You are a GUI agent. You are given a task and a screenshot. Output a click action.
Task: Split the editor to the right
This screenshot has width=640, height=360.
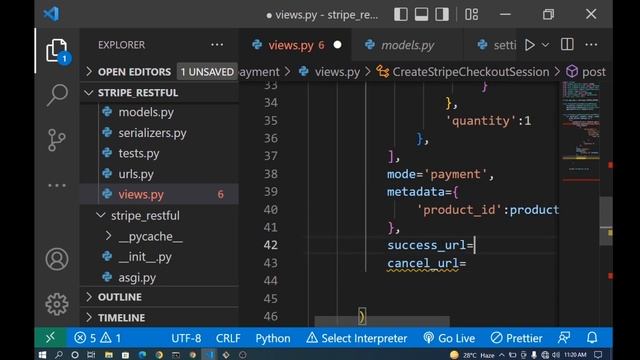coord(567,44)
